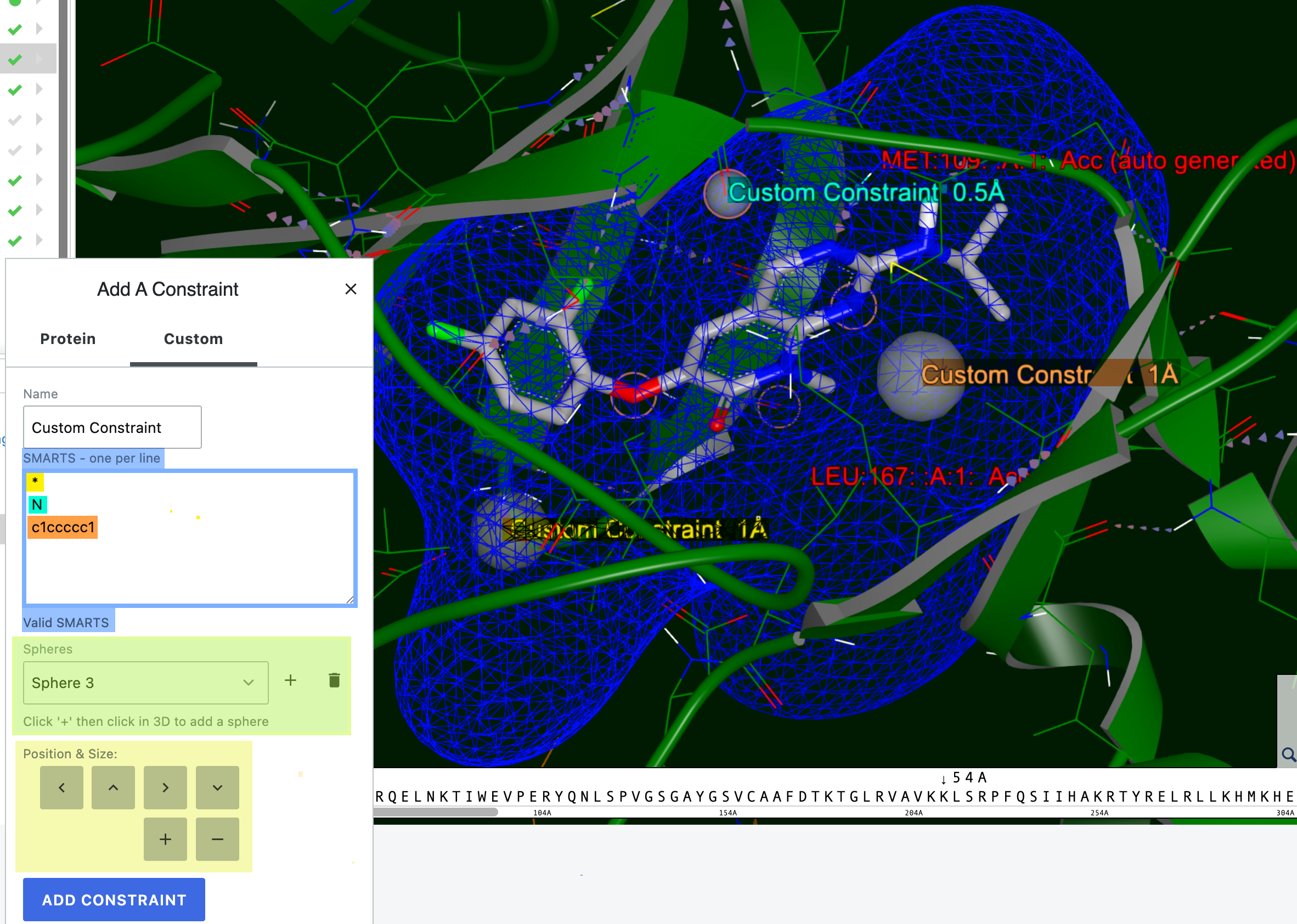Toggle the green checkmark in highlighted sidebar row
The width and height of the screenshot is (1297, 924).
[x=15, y=59]
